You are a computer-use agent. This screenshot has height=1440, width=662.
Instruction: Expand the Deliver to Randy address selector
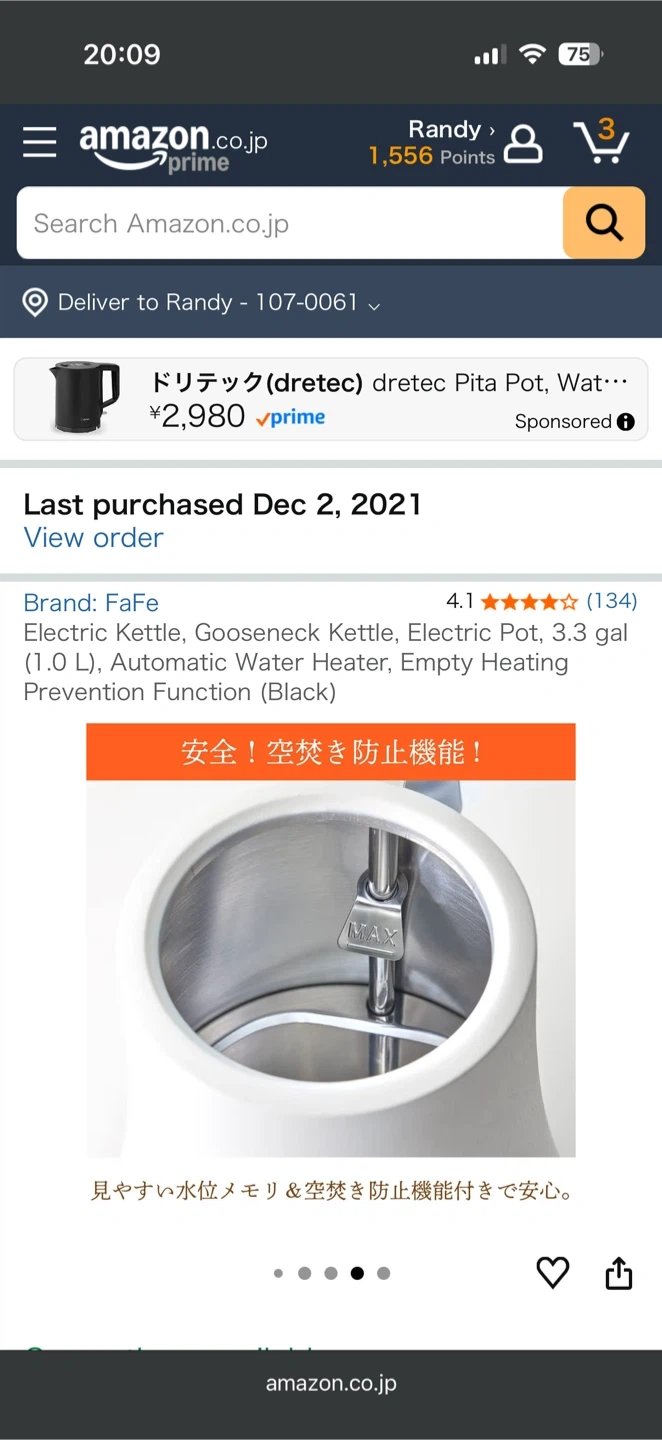click(374, 305)
